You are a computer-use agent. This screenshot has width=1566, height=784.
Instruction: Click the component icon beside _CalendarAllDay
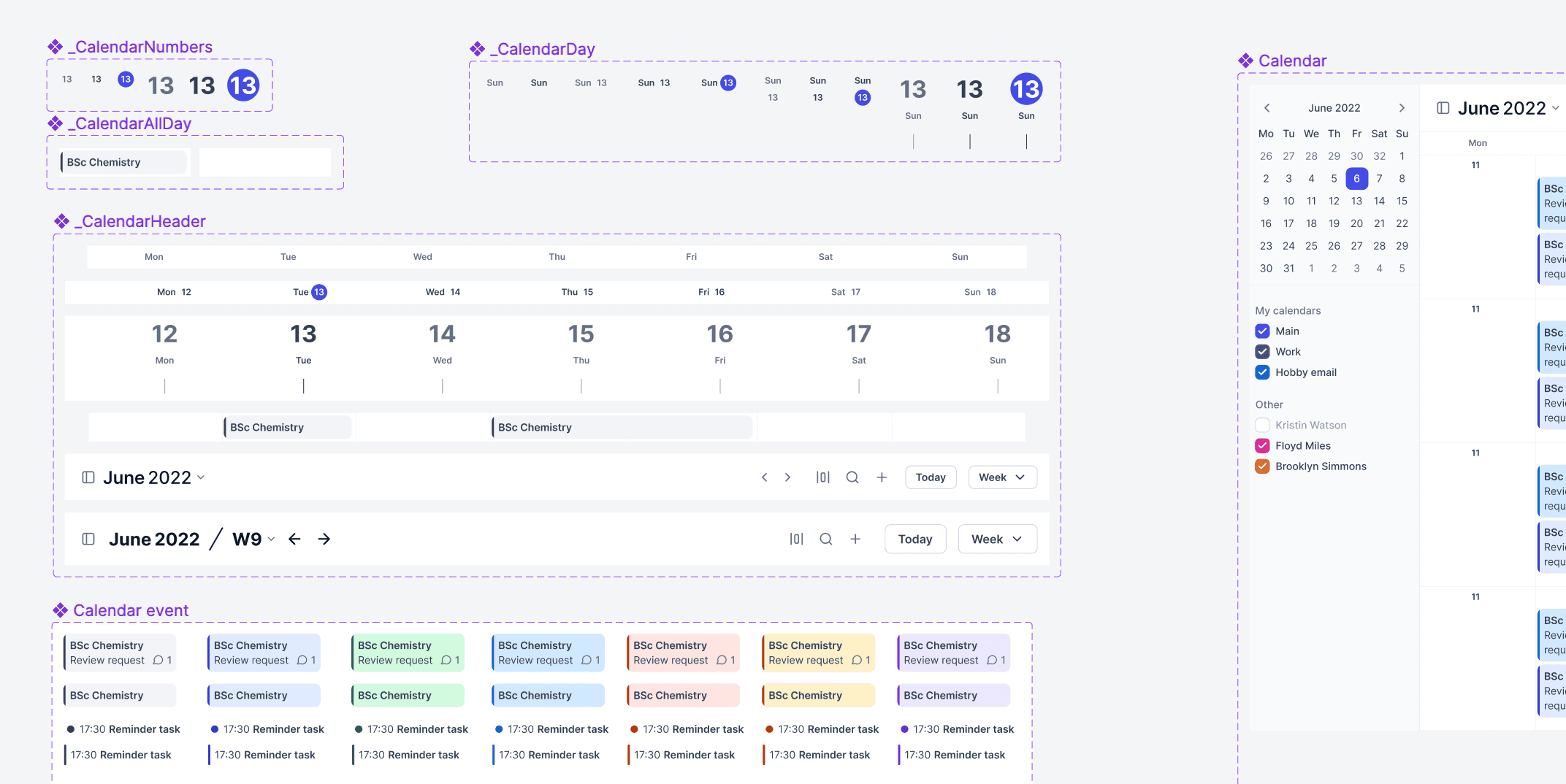click(x=56, y=123)
